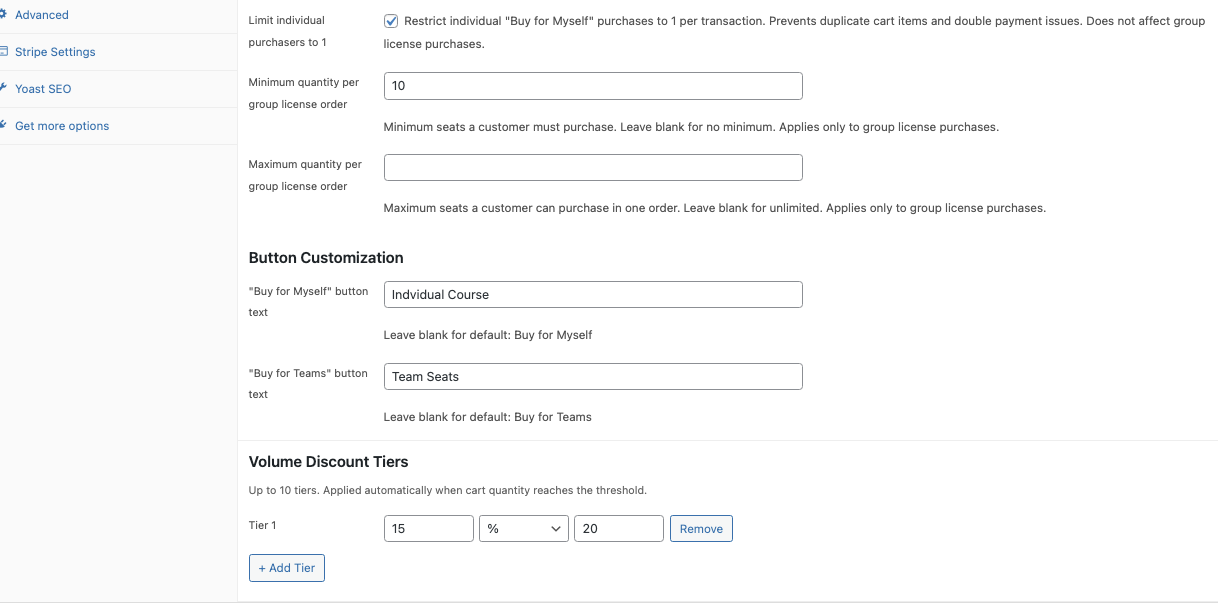Click the Volume Discount Tiers heading
Viewport: 1218px width, 604px height.
coord(328,462)
